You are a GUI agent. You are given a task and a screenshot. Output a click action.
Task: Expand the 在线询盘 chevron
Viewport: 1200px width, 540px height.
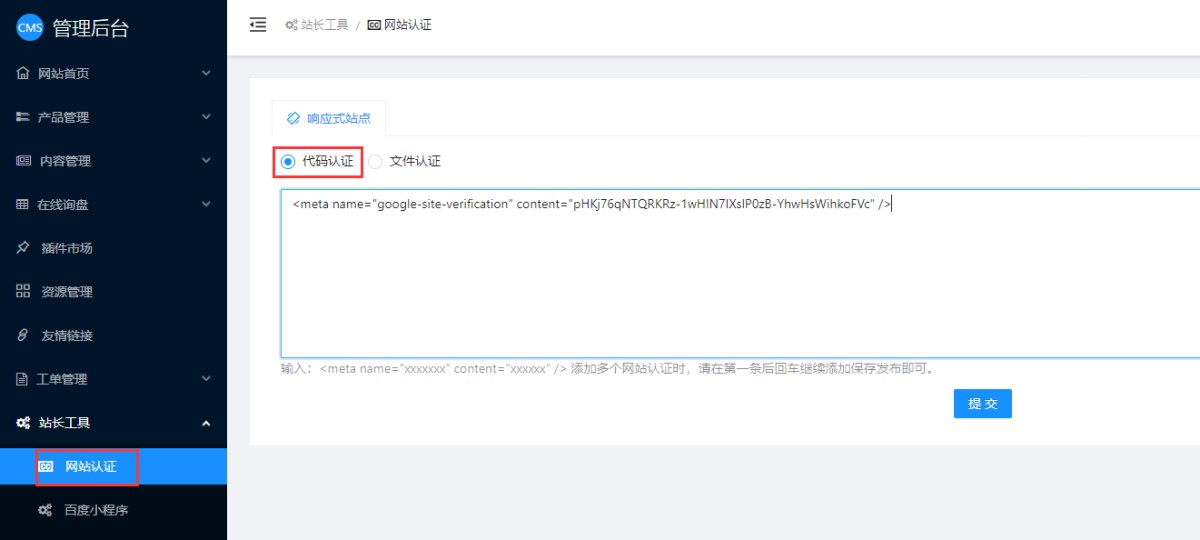click(x=206, y=204)
